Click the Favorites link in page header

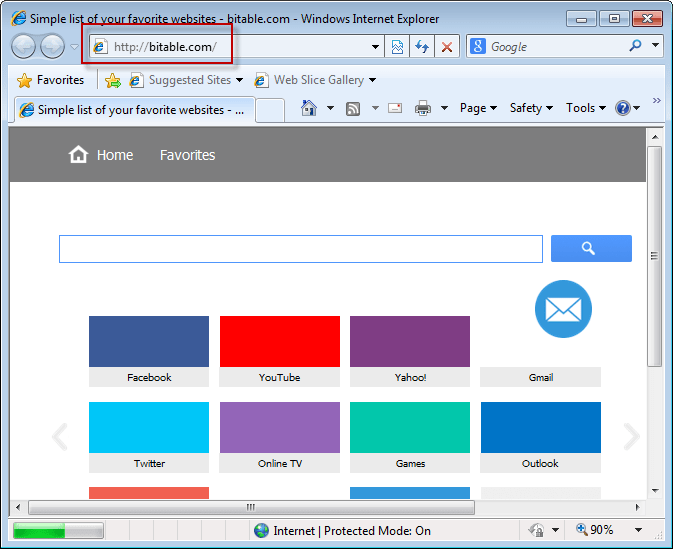pyautogui.click(x=188, y=155)
